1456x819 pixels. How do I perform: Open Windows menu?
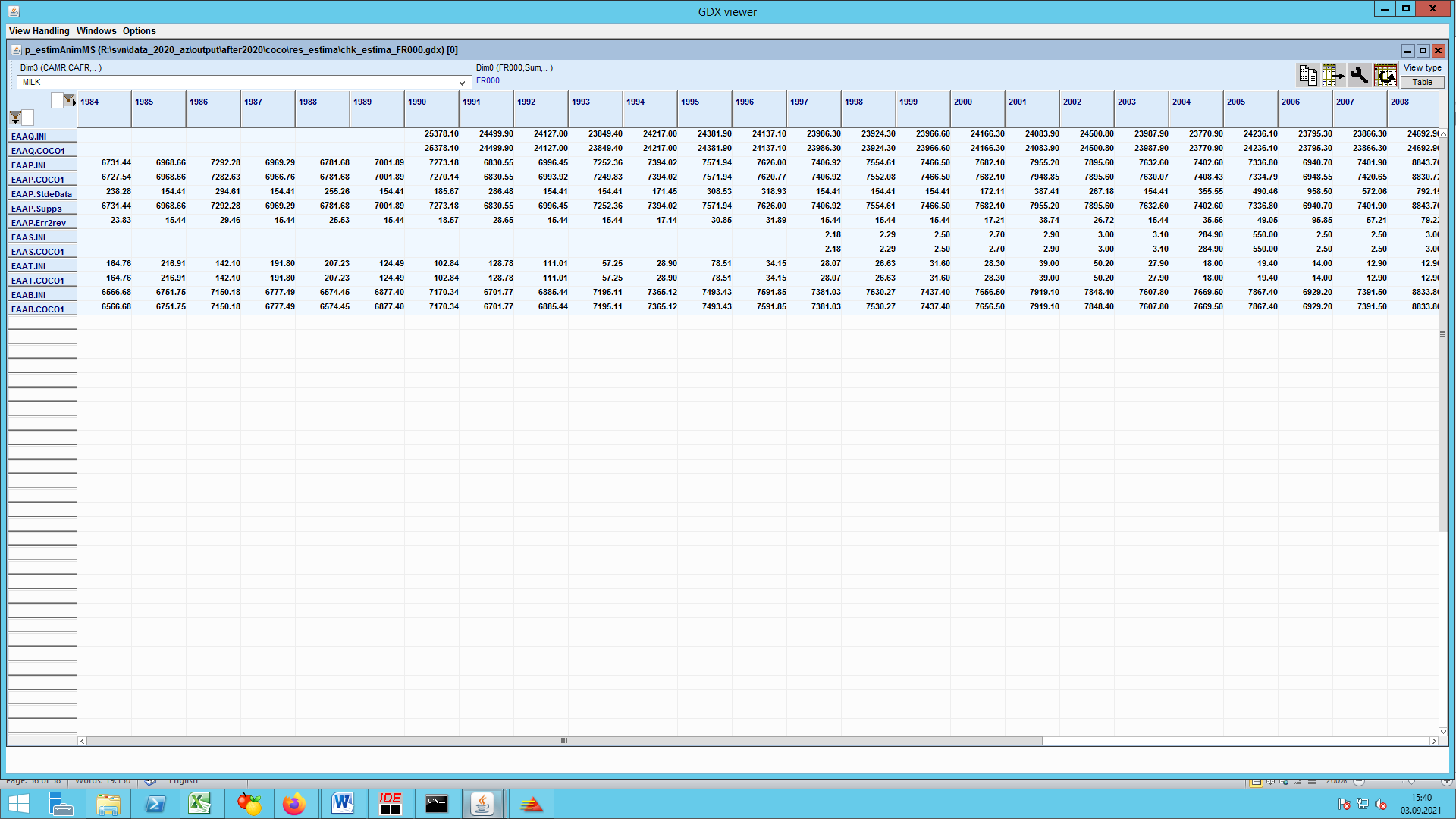96,31
